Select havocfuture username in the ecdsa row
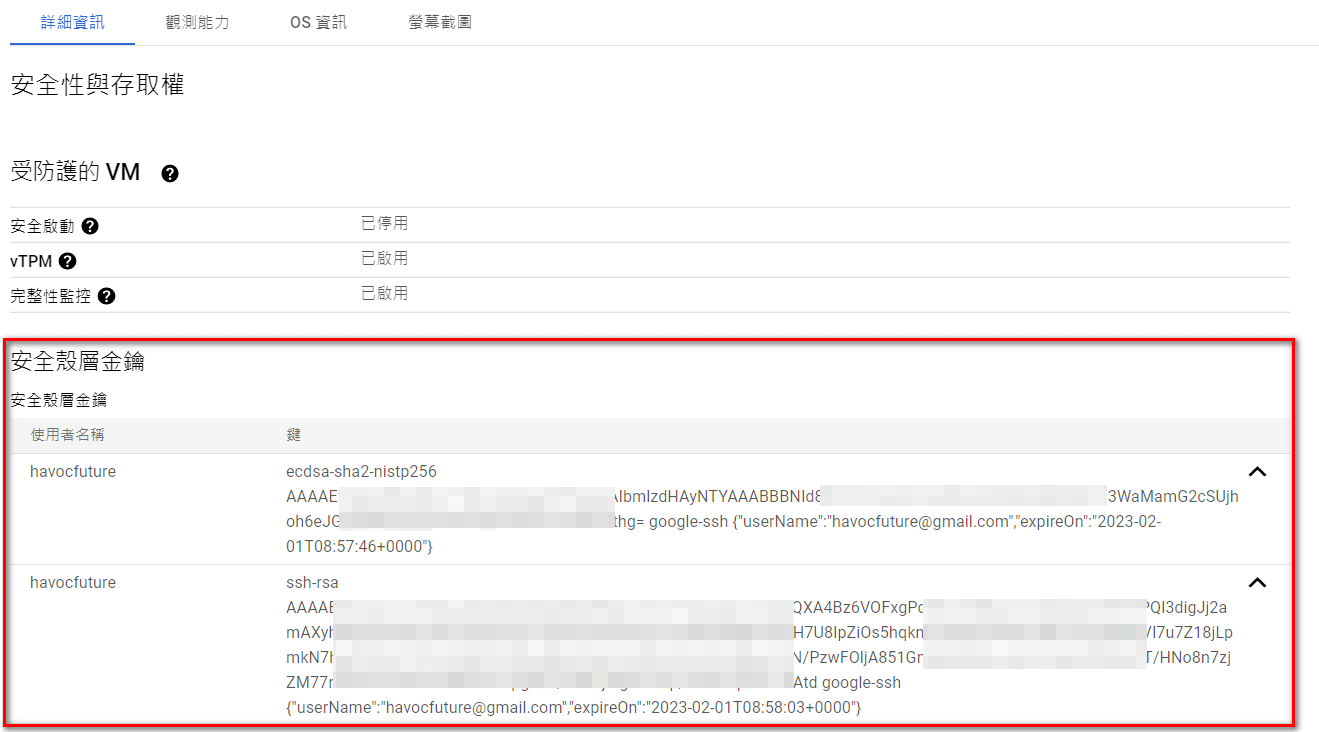 click(73, 472)
